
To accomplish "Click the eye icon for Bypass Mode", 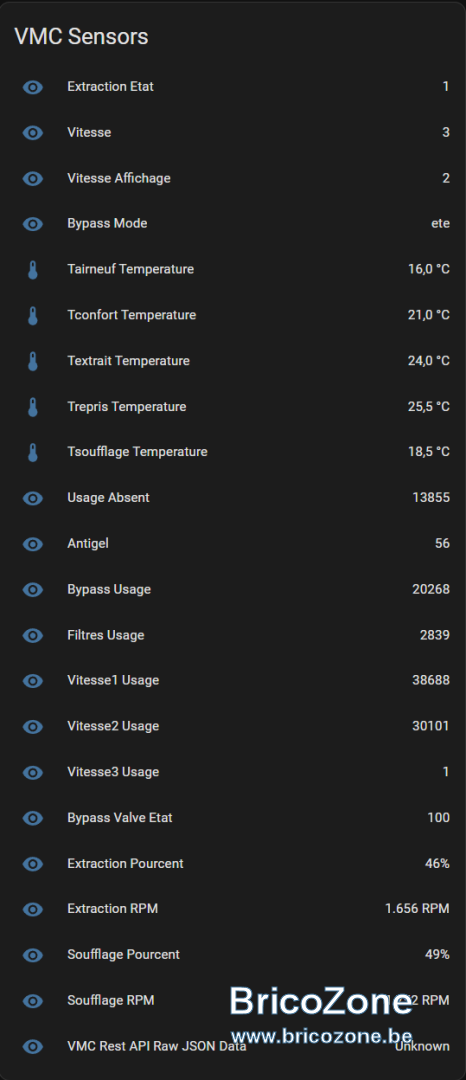I will (32, 224).
